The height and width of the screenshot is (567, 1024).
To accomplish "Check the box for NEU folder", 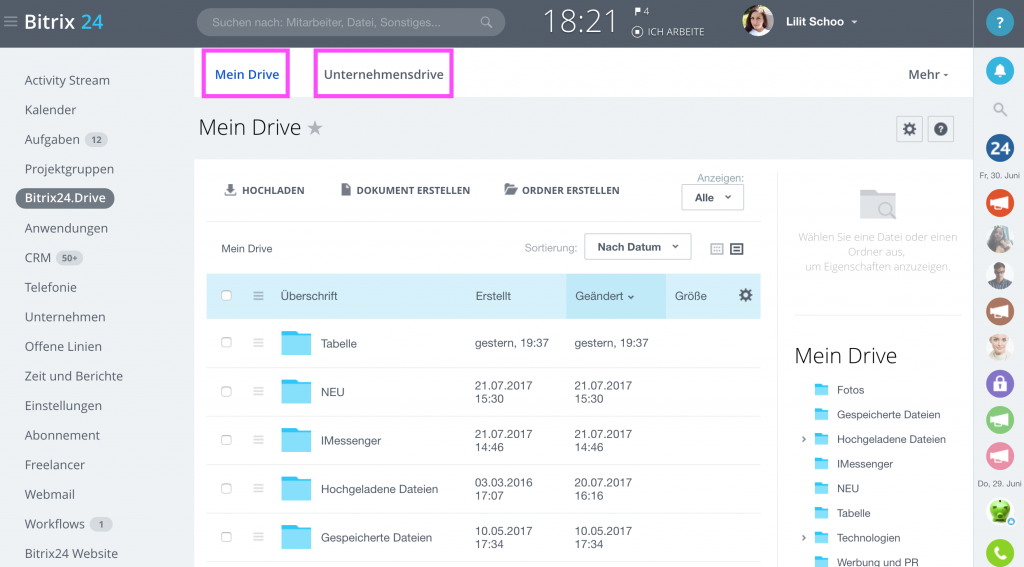I will [x=226, y=391].
